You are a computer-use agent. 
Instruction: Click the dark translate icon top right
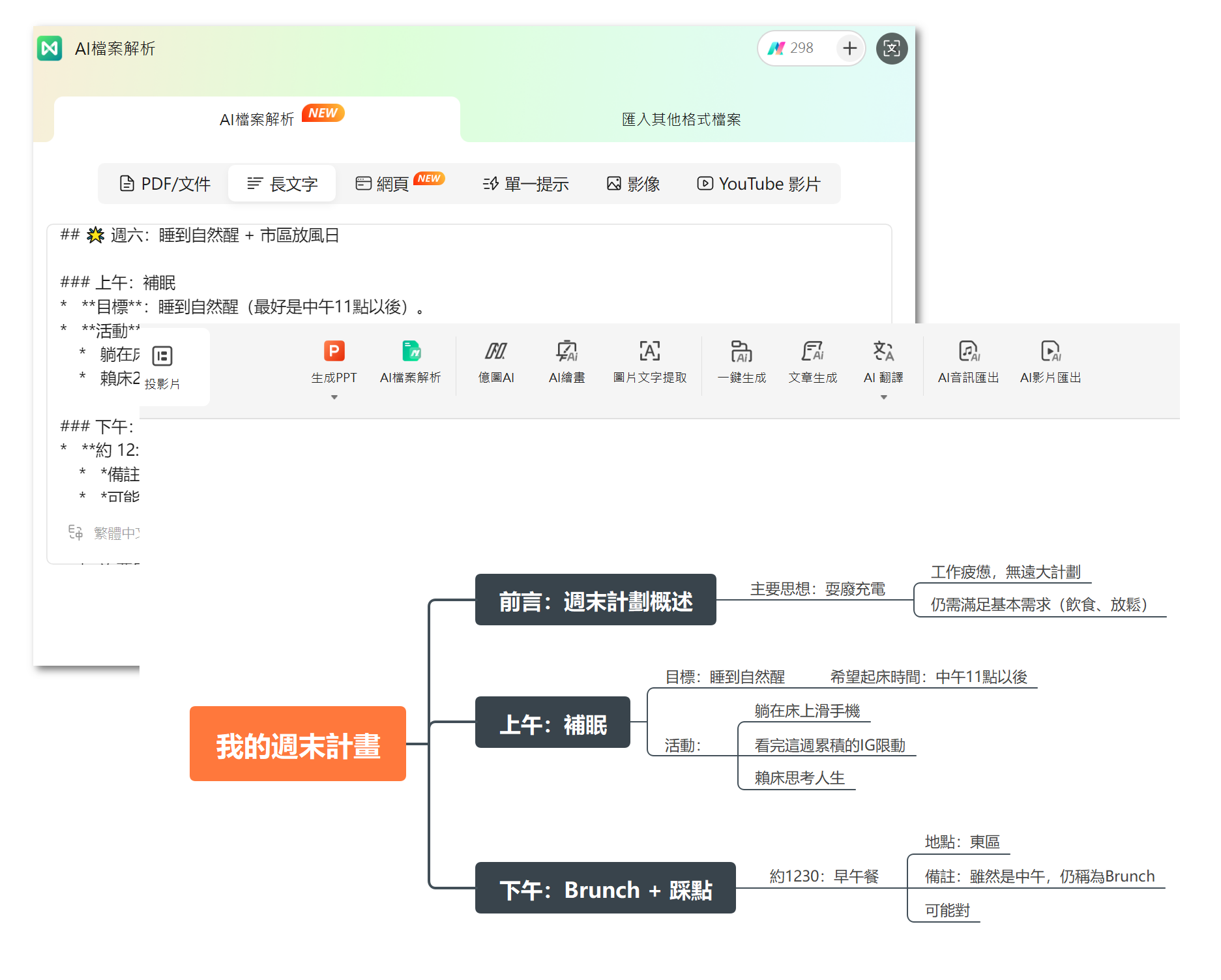point(892,48)
